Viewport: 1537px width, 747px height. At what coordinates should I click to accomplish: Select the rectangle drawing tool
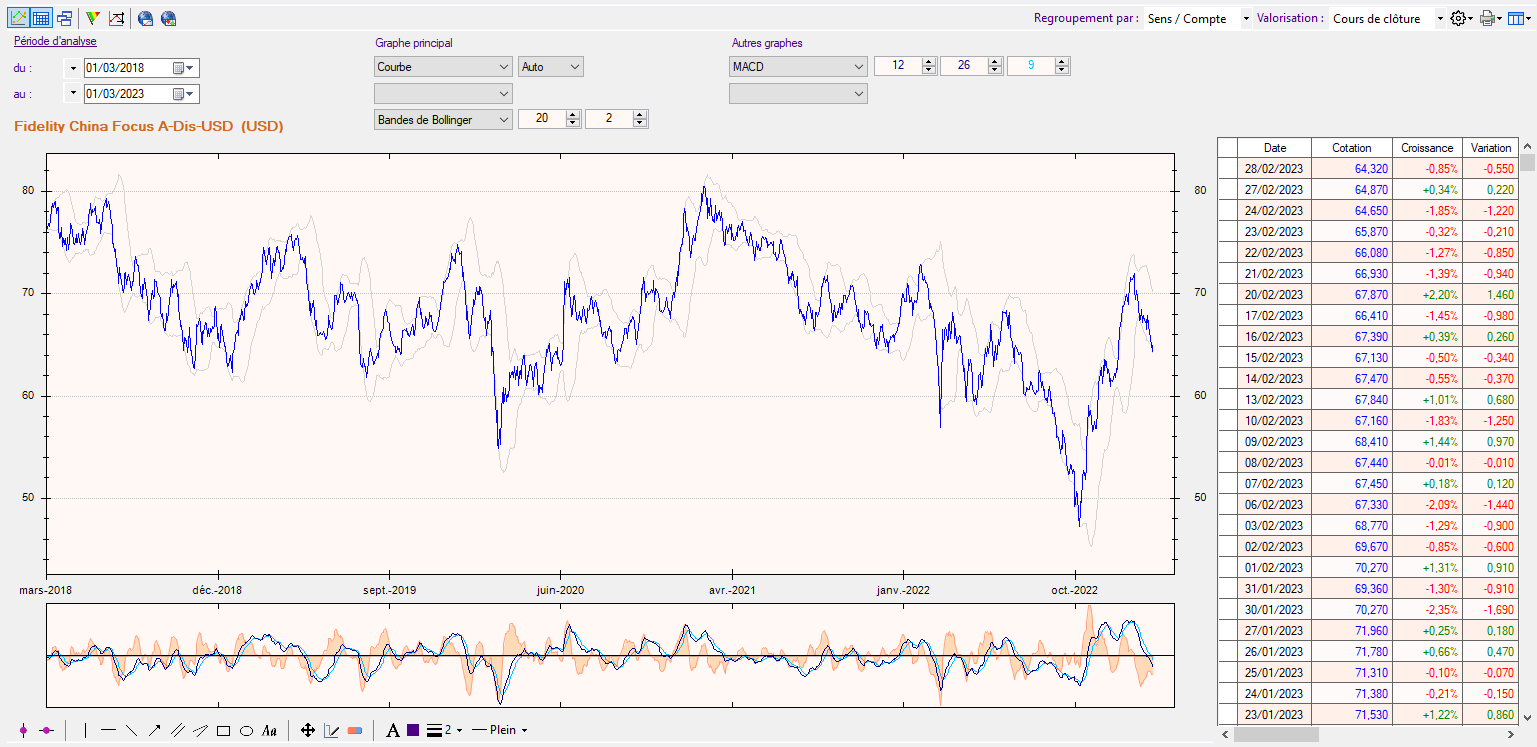pyautogui.click(x=223, y=731)
